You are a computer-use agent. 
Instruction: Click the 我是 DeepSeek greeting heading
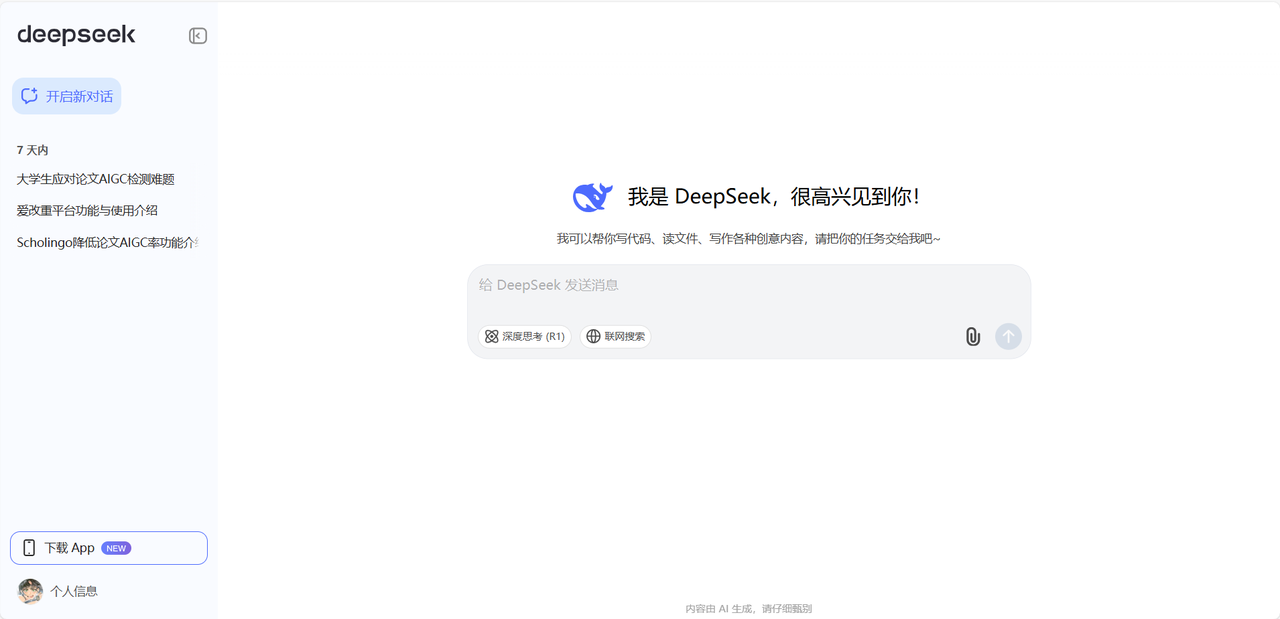pos(773,197)
